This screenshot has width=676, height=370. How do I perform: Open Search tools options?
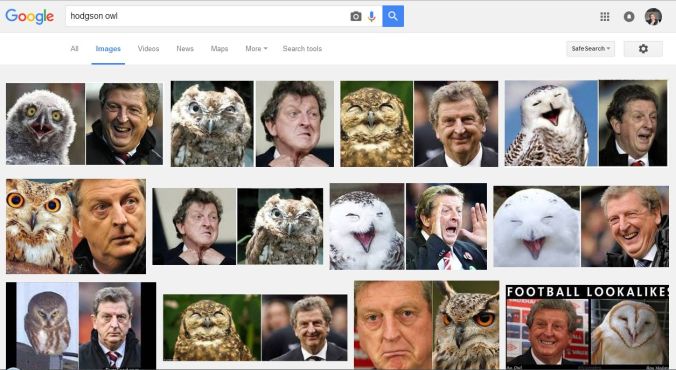click(302, 49)
